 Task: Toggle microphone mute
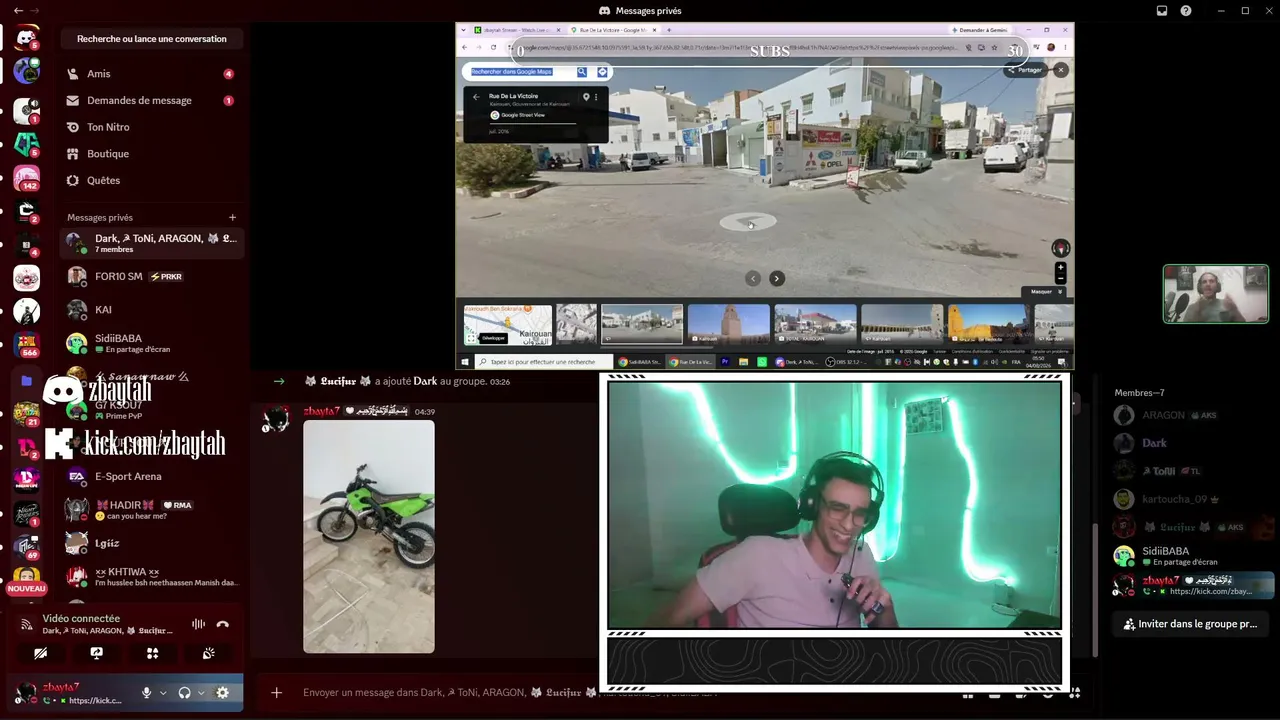click(146, 693)
